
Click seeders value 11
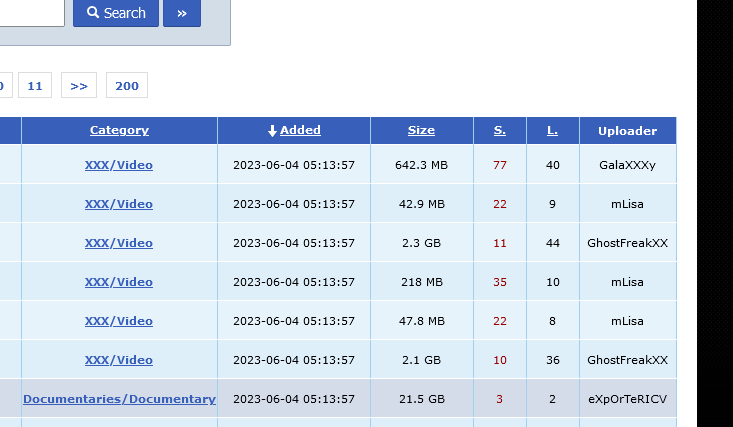(500, 243)
